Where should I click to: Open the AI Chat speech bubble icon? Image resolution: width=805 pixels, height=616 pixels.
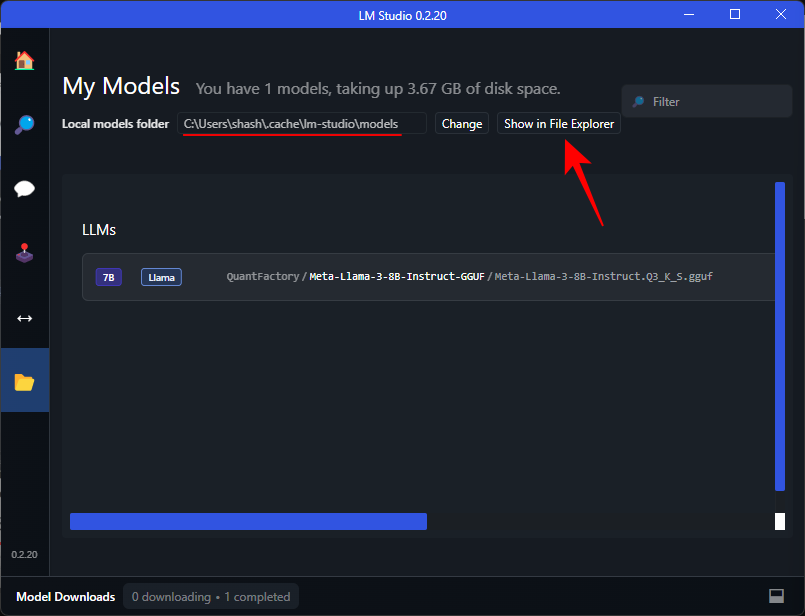pos(24,189)
